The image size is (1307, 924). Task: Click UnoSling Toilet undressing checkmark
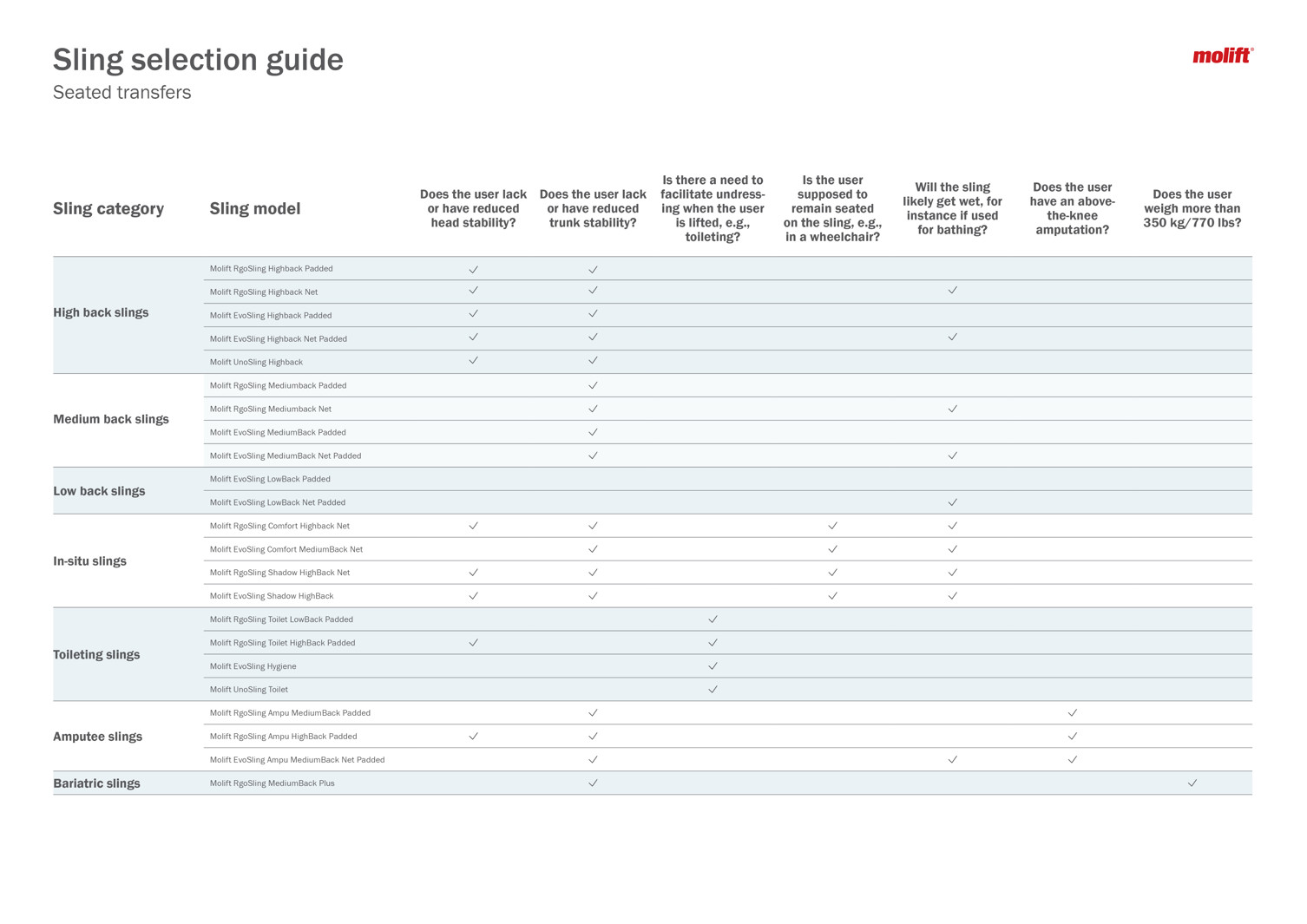point(713,690)
